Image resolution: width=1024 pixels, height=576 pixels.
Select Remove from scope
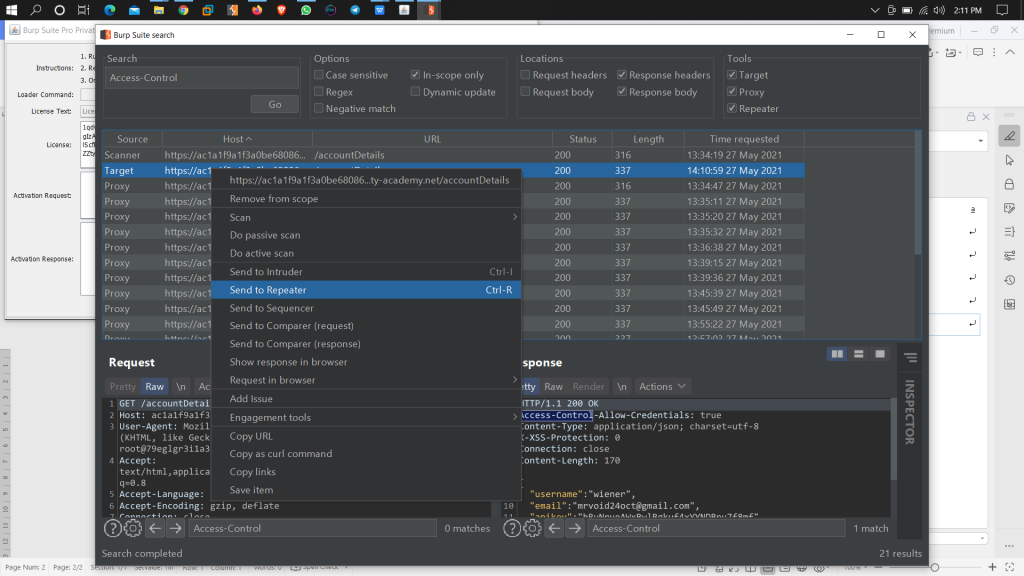tap(366, 199)
